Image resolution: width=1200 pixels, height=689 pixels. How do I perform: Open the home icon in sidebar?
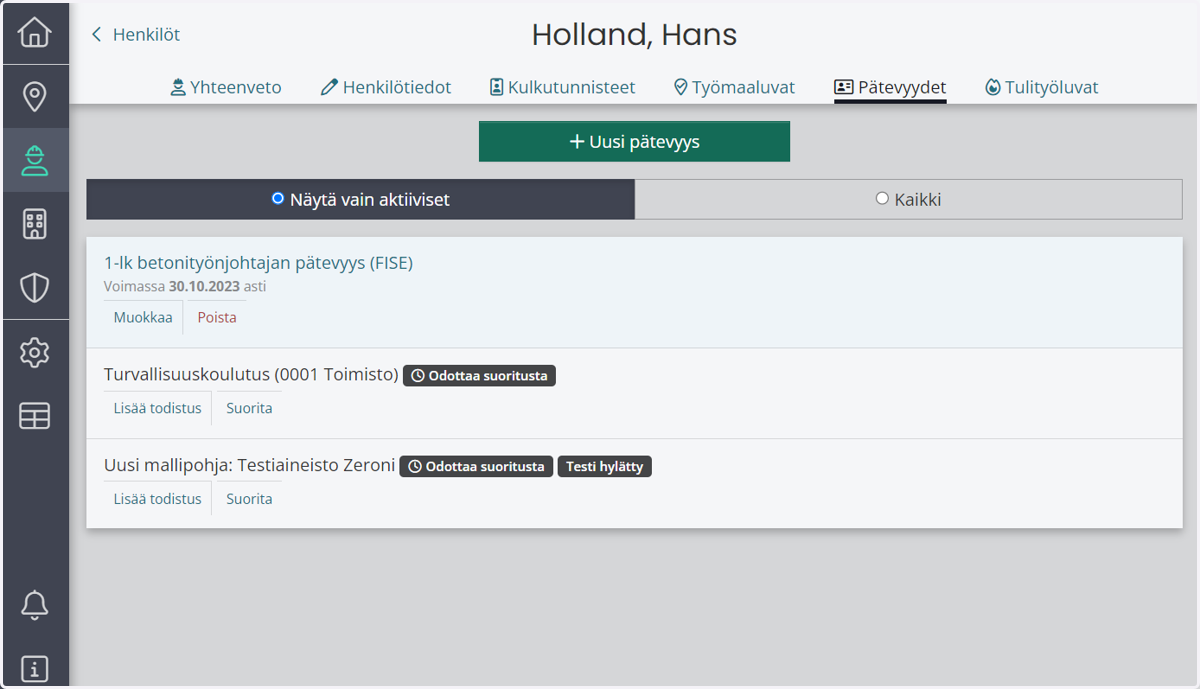click(35, 33)
